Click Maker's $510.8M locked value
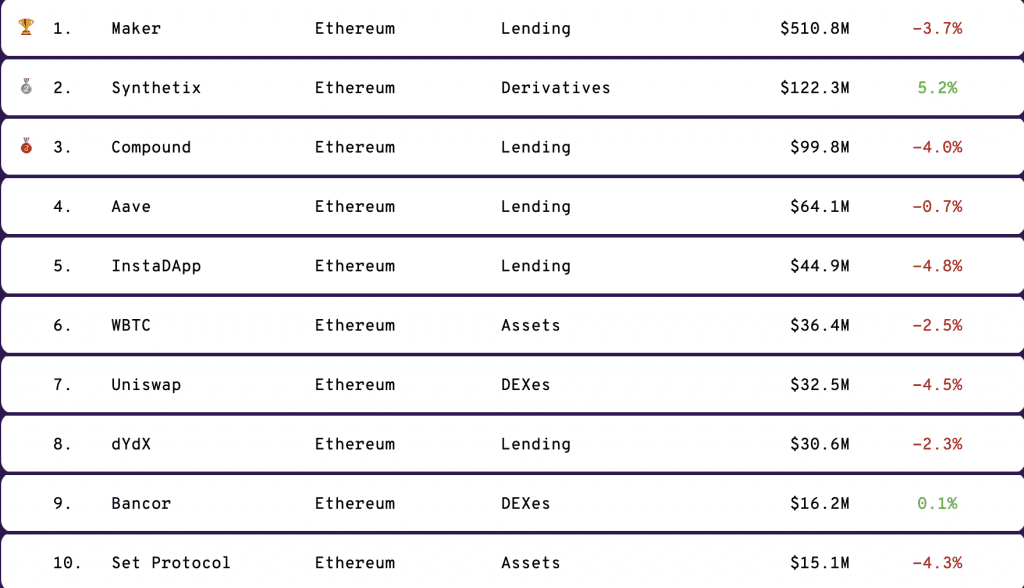This screenshot has width=1024, height=588. click(x=814, y=28)
